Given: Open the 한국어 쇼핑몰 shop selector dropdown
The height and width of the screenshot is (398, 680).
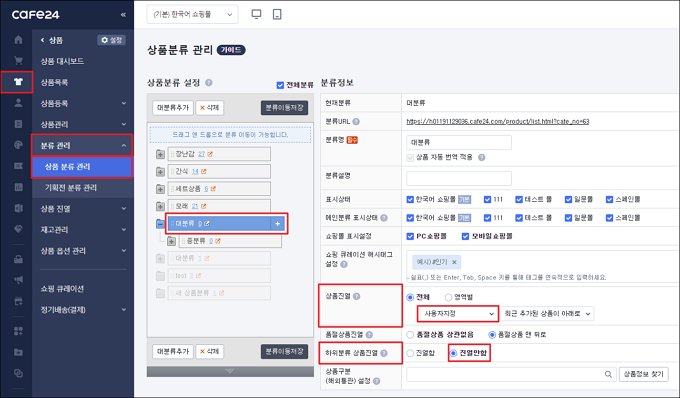Looking at the screenshot, I should pyautogui.click(x=192, y=14).
